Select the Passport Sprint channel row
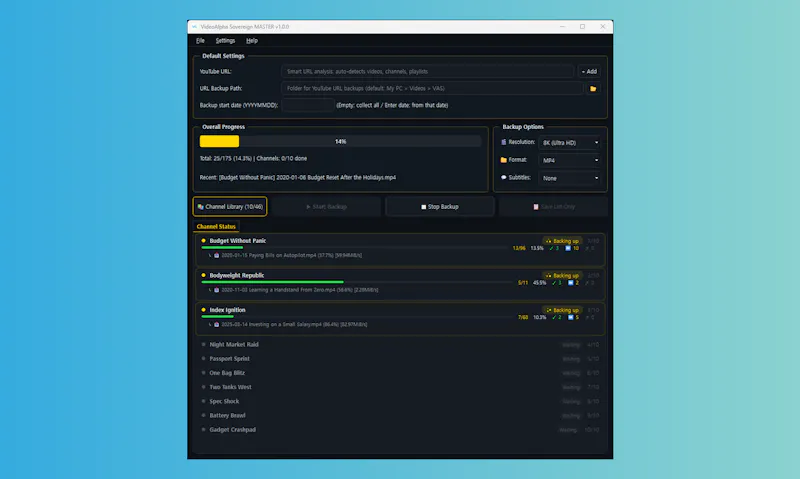The width and height of the screenshot is (800, 479). tap(401, 359)
